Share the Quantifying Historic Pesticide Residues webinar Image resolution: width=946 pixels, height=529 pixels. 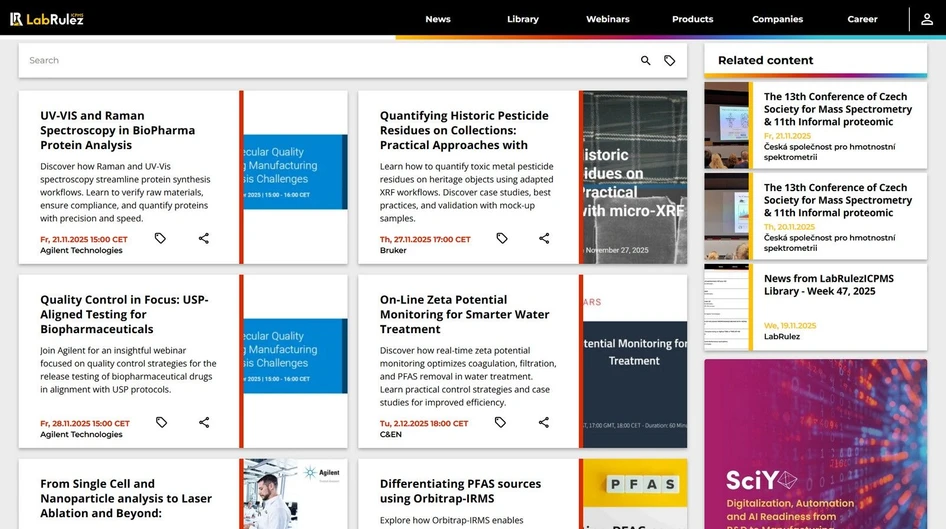pyautogui.click(x=544, y=238)
